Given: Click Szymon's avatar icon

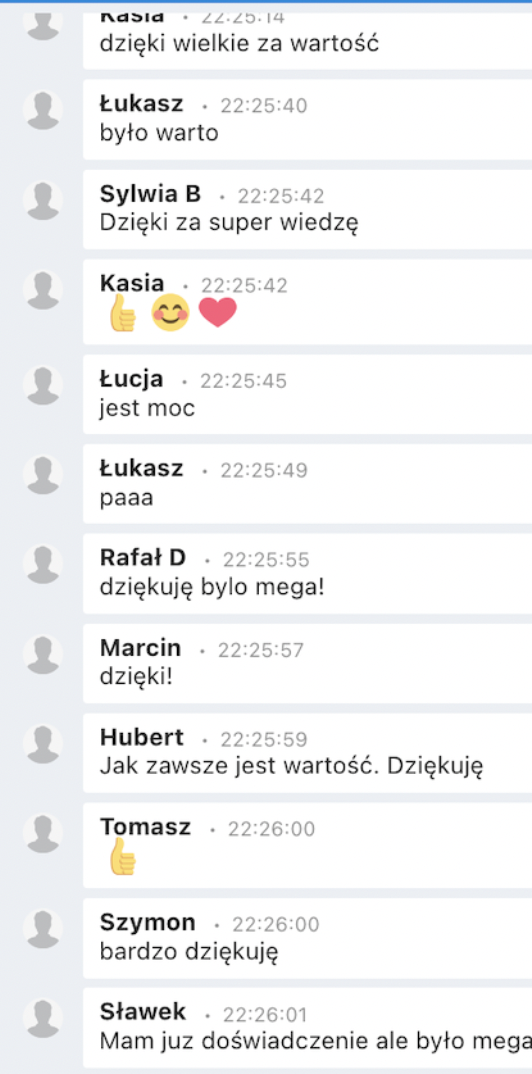Looking at the screenshot, I should coord(43,928).
